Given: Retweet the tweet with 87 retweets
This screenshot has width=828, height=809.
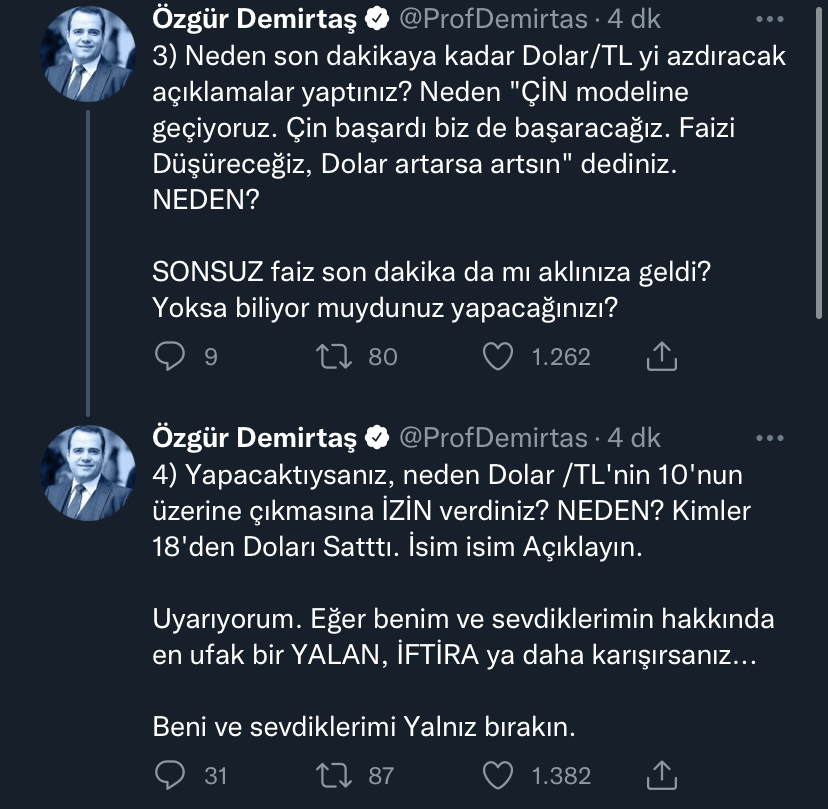Looking at the screenshot, I should (x=334, y=775).
